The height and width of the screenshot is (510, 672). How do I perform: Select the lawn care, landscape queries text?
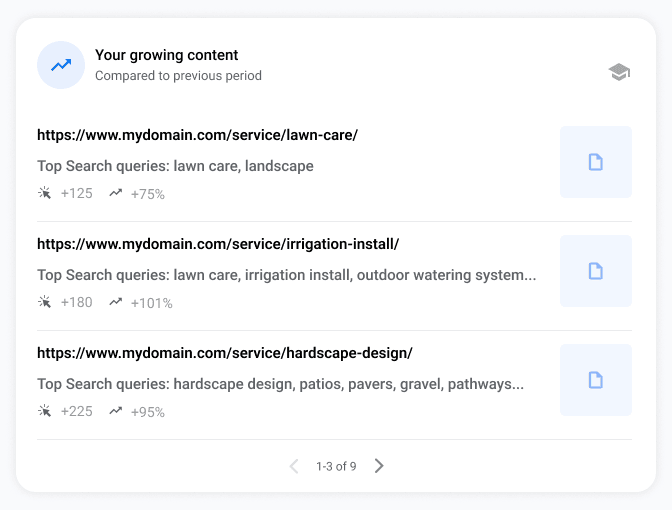(x=243, y=166)
